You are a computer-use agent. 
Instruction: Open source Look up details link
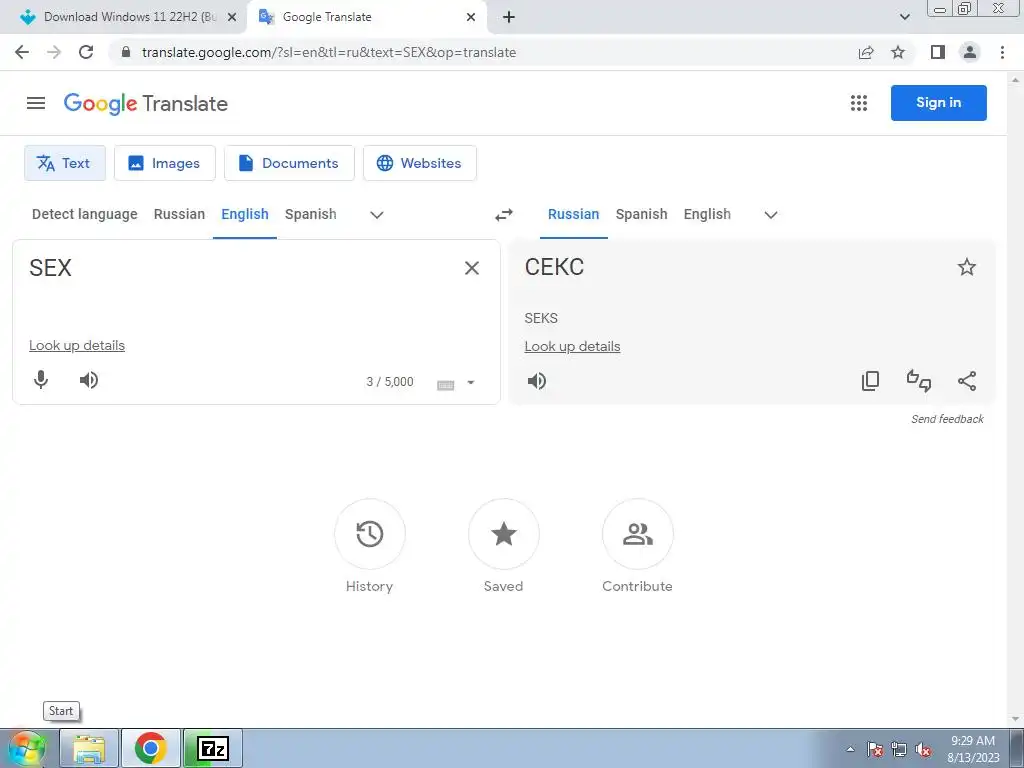[77, 345]
